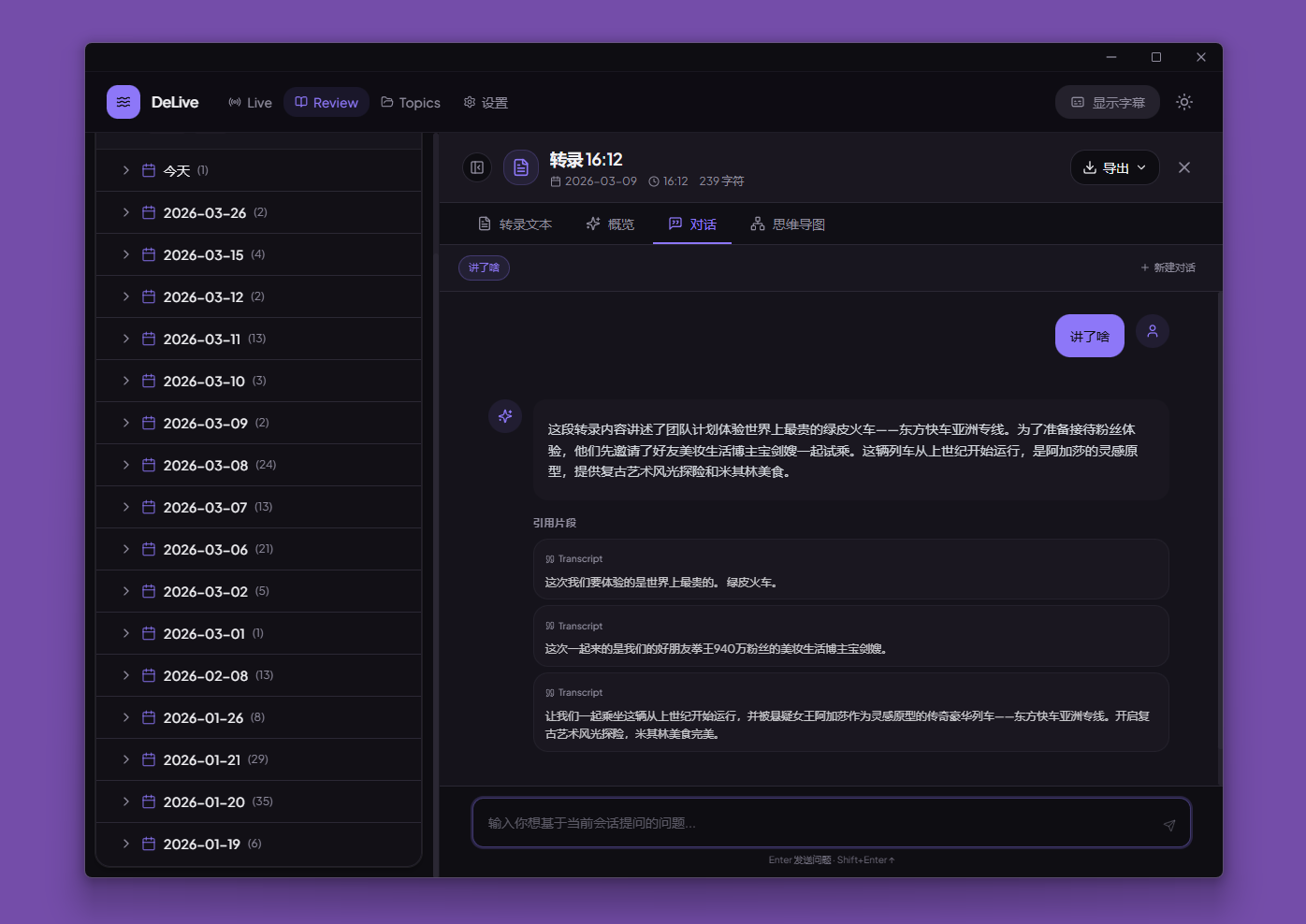The height and width of the screenshot is (924, 1306).
Task: Switch to the 思维导图 mind map tab
Action: coord(787,224)
